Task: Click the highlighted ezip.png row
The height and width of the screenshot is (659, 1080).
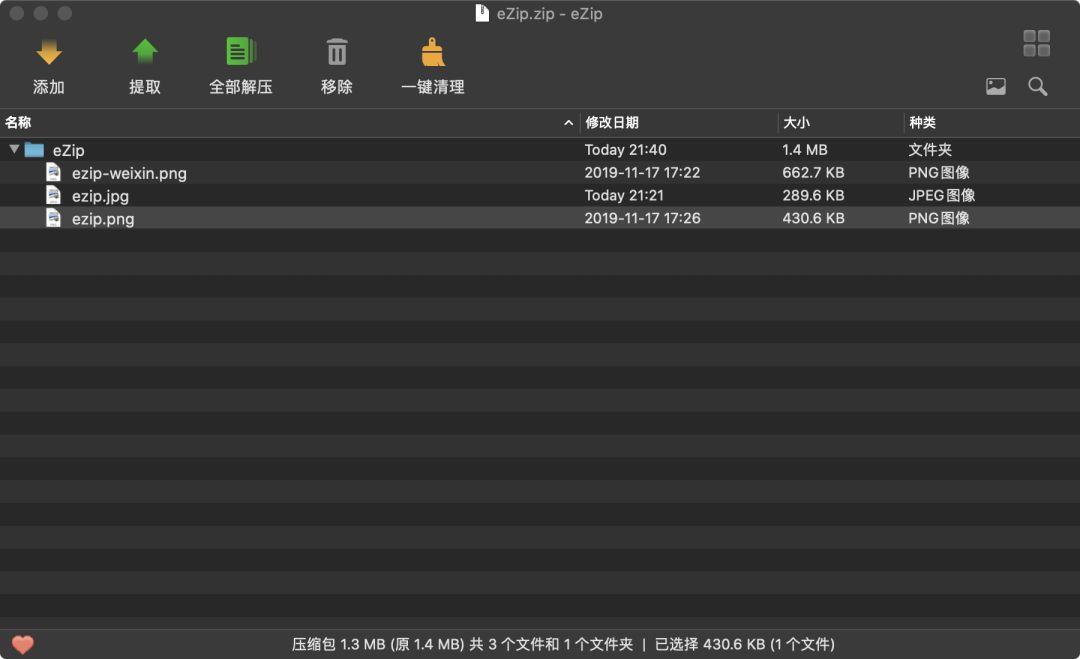Action: pyautogui.click(x=103, y=218)
